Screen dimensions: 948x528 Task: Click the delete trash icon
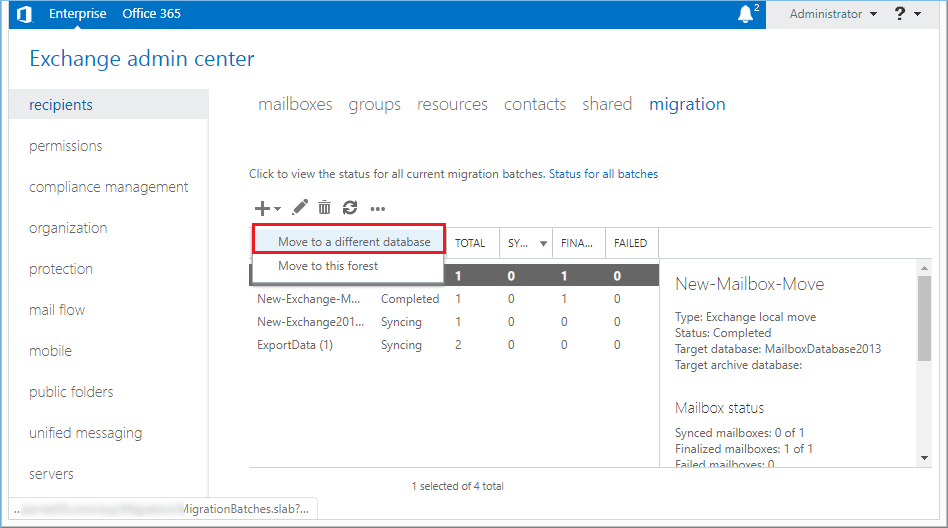(325, 207)
